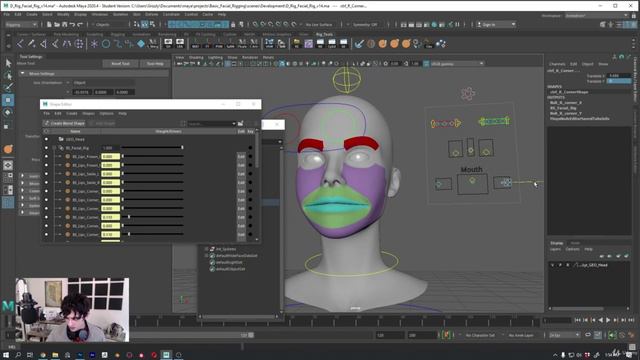Open File Explorer from the taskbar
Image resolution: width=640 pixels, height=360 pixels.
(x=55, y=355)
